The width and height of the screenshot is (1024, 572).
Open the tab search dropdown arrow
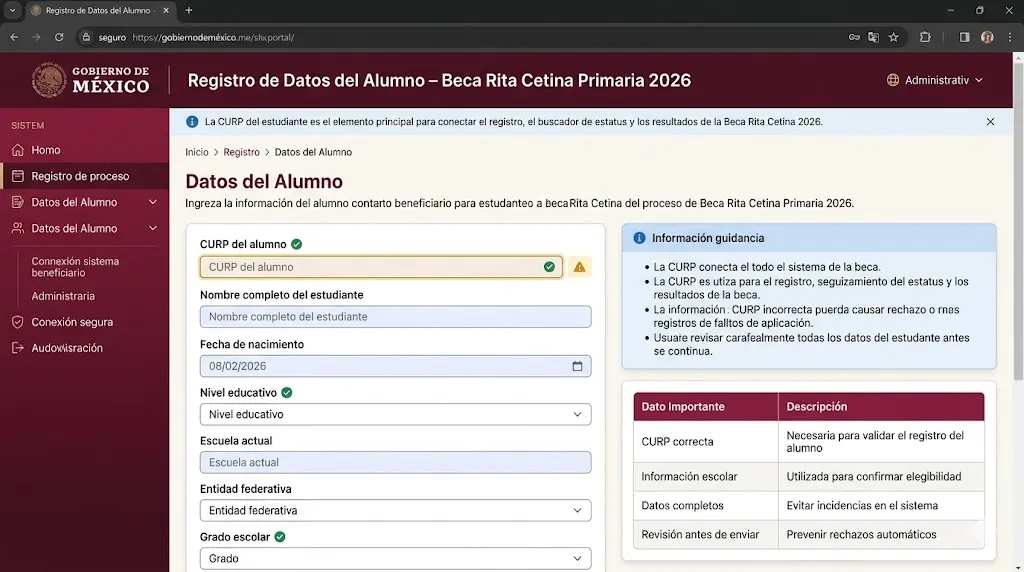pos(12,10)
